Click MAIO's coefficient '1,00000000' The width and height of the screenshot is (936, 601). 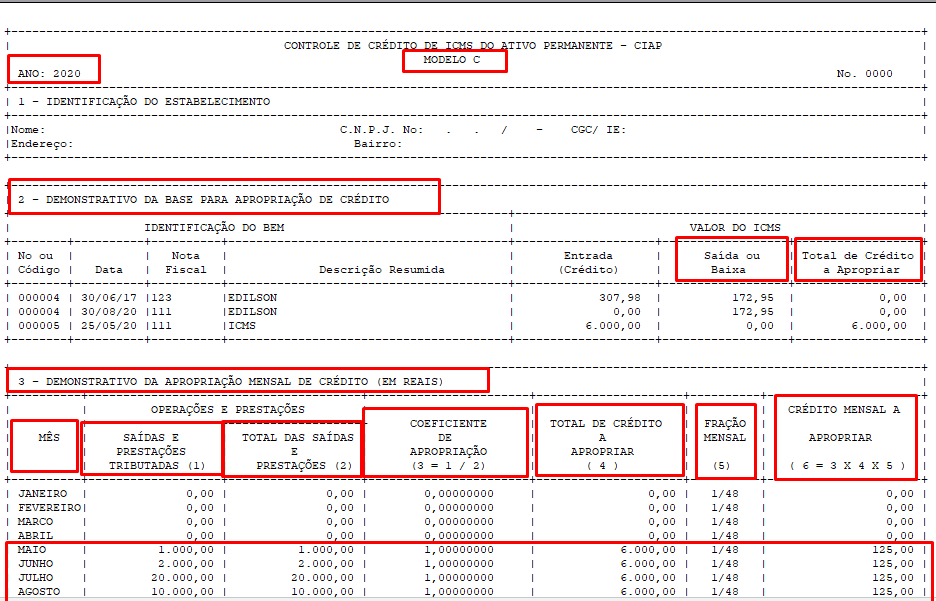pyautogui.click(x=458, y=550)
